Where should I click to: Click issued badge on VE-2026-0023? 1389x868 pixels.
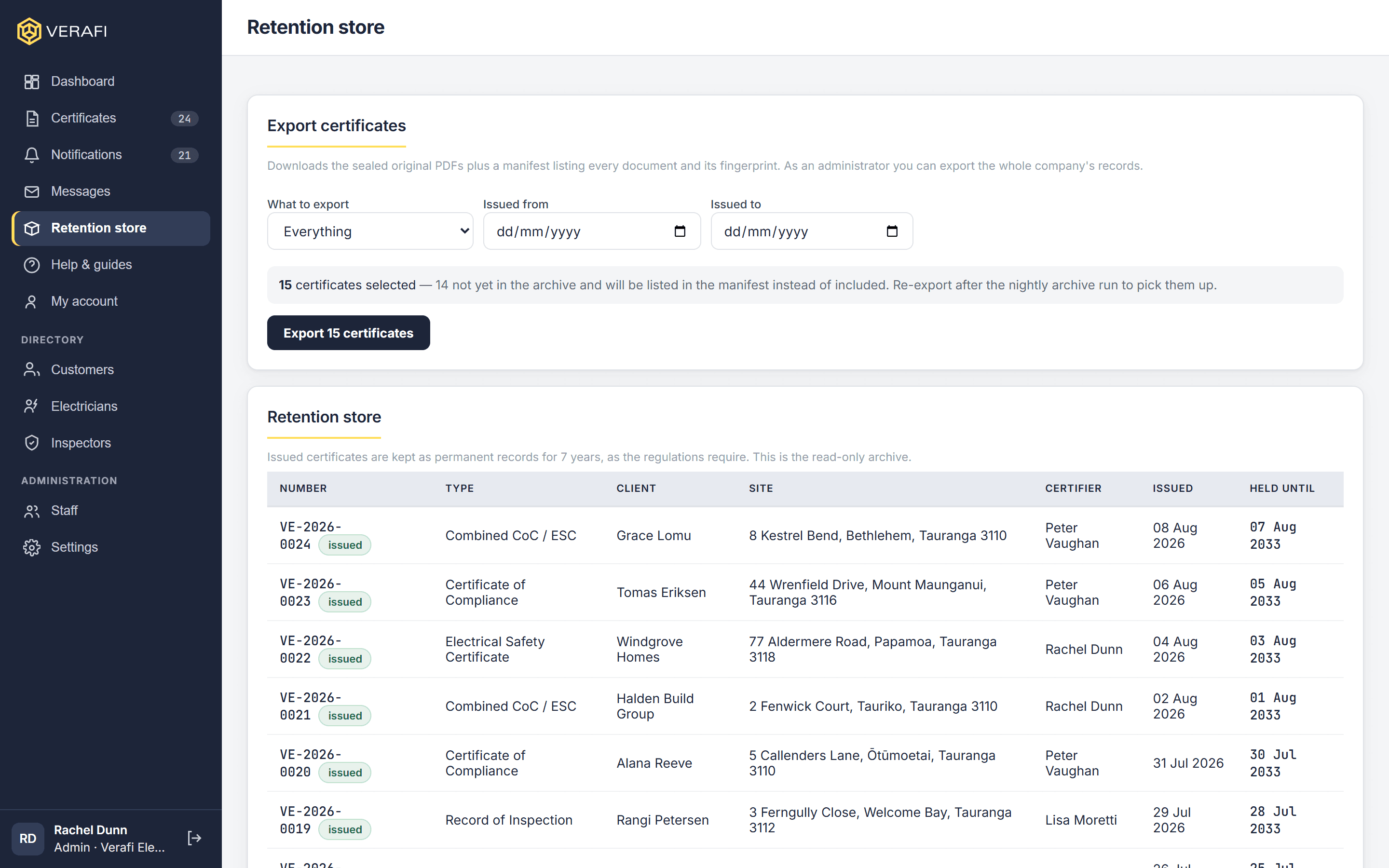[x=345, y=602]
